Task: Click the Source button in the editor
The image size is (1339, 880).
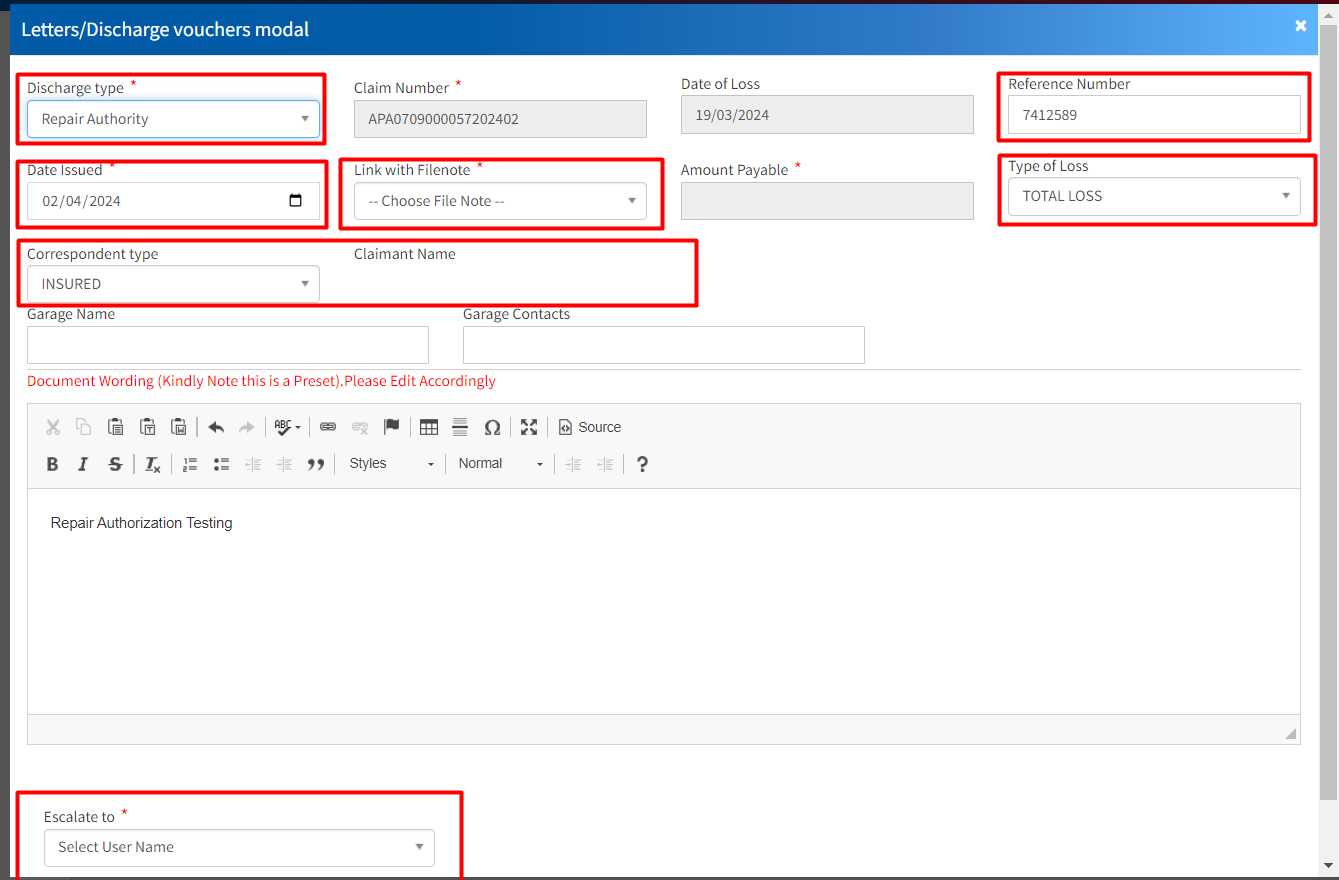Action: click(590, 428)
